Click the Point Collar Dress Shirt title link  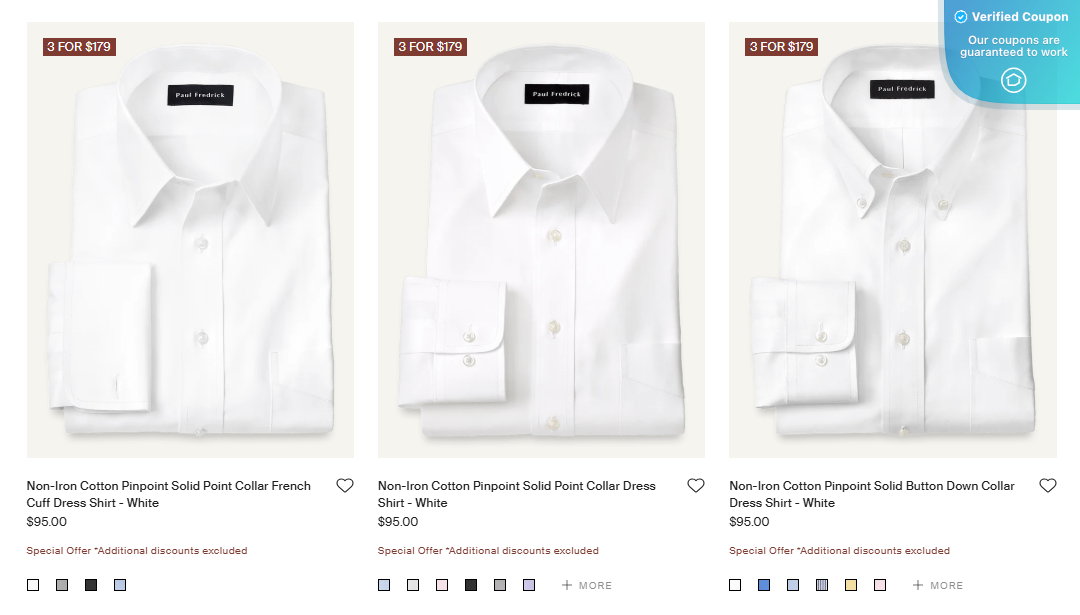(x=516, y=494)
